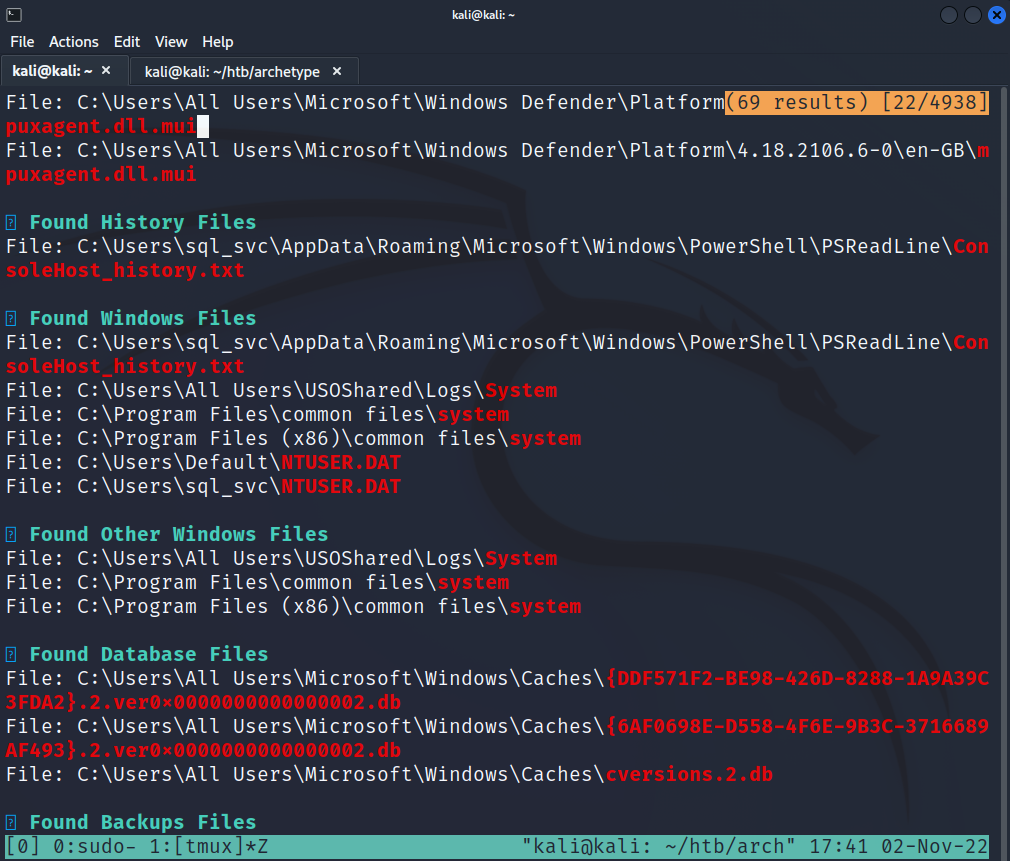Click the cversions.2.db filename
The height and width of the screenshot is (861, 1010).
pos(689,774)
